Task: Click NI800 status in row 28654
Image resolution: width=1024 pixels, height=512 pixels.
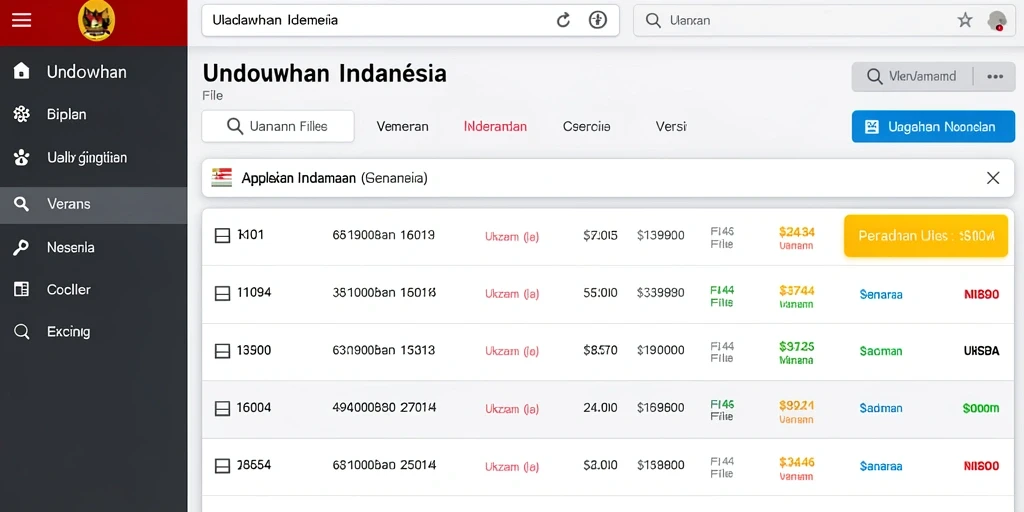Action: click(982, 466)
